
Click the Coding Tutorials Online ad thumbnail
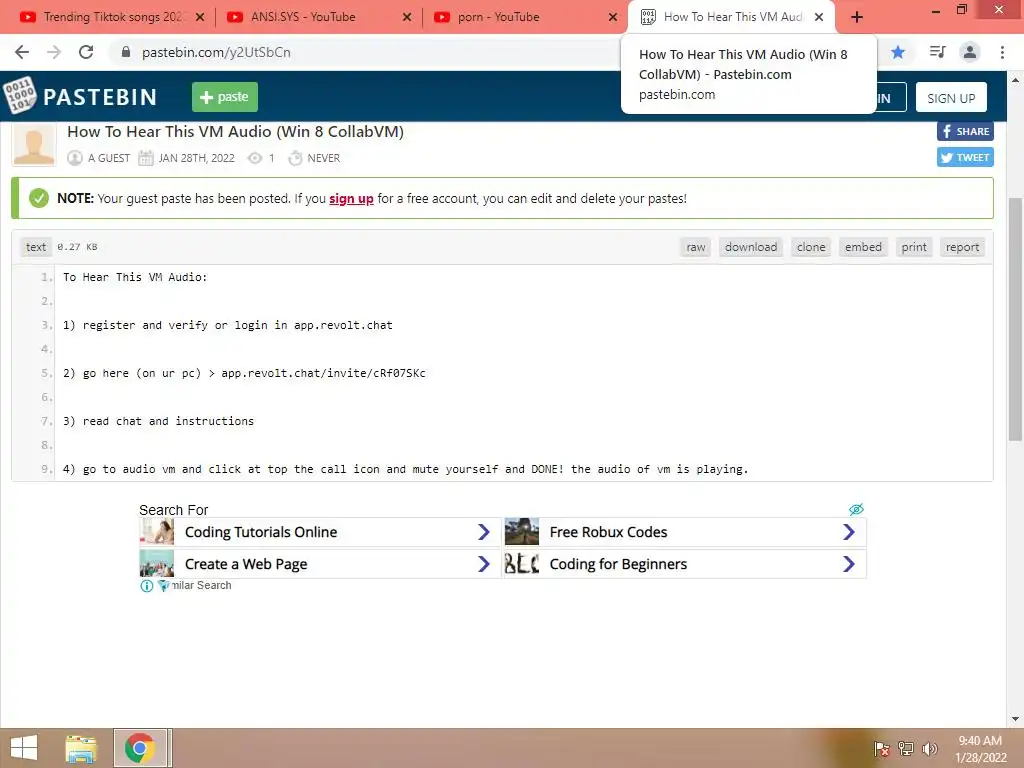click(157, 532)
